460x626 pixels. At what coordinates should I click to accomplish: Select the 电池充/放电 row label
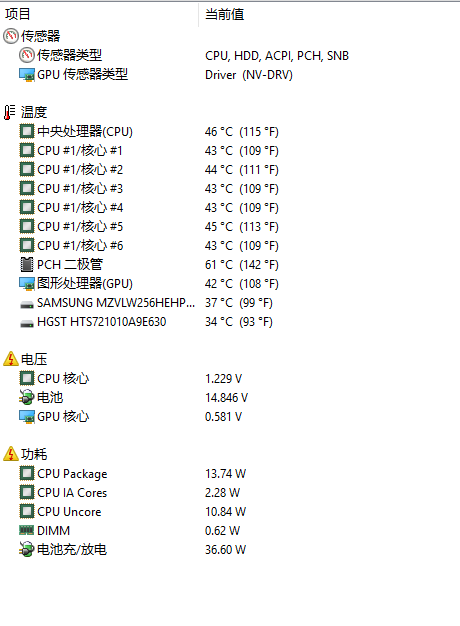[72, 549]
